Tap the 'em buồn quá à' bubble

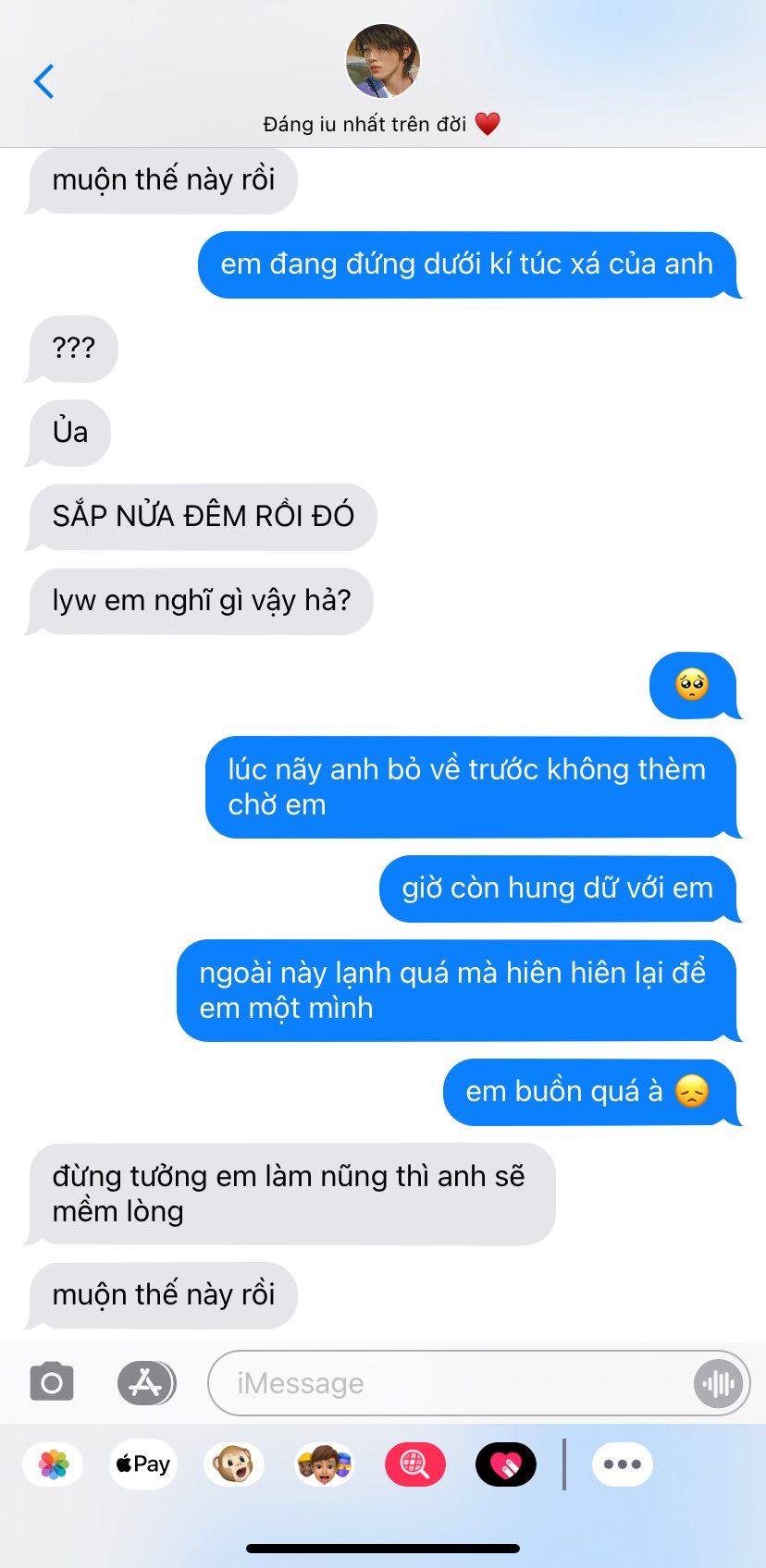[589, 1092]
